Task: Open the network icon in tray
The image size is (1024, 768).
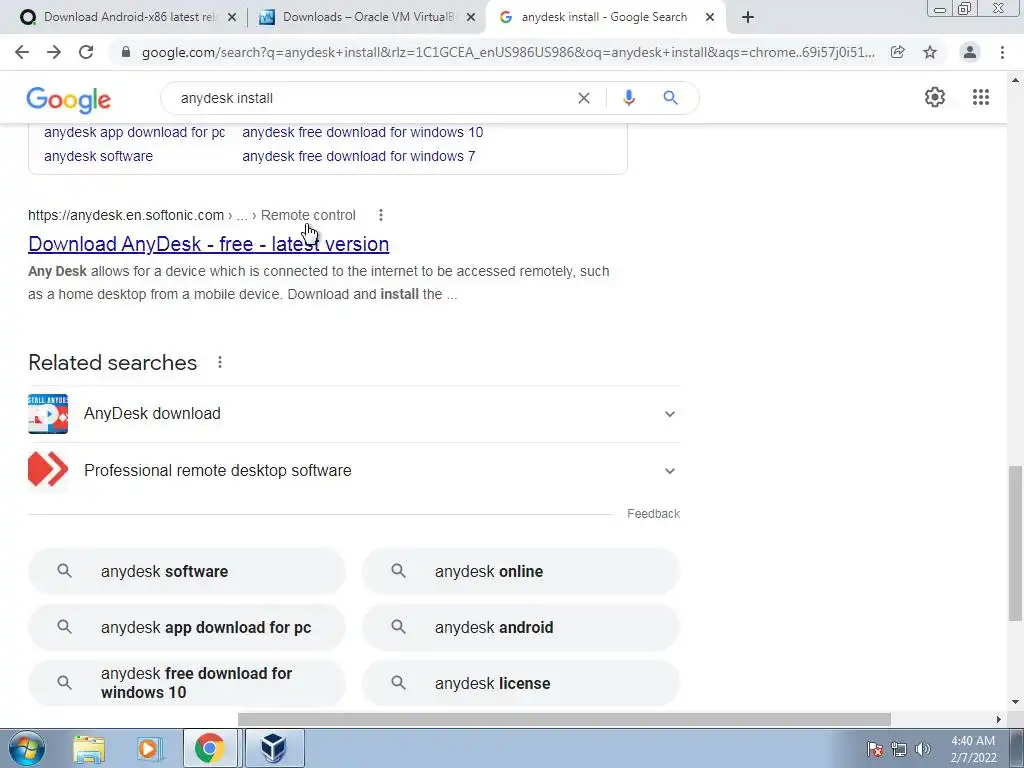Action: pos(899,749)
